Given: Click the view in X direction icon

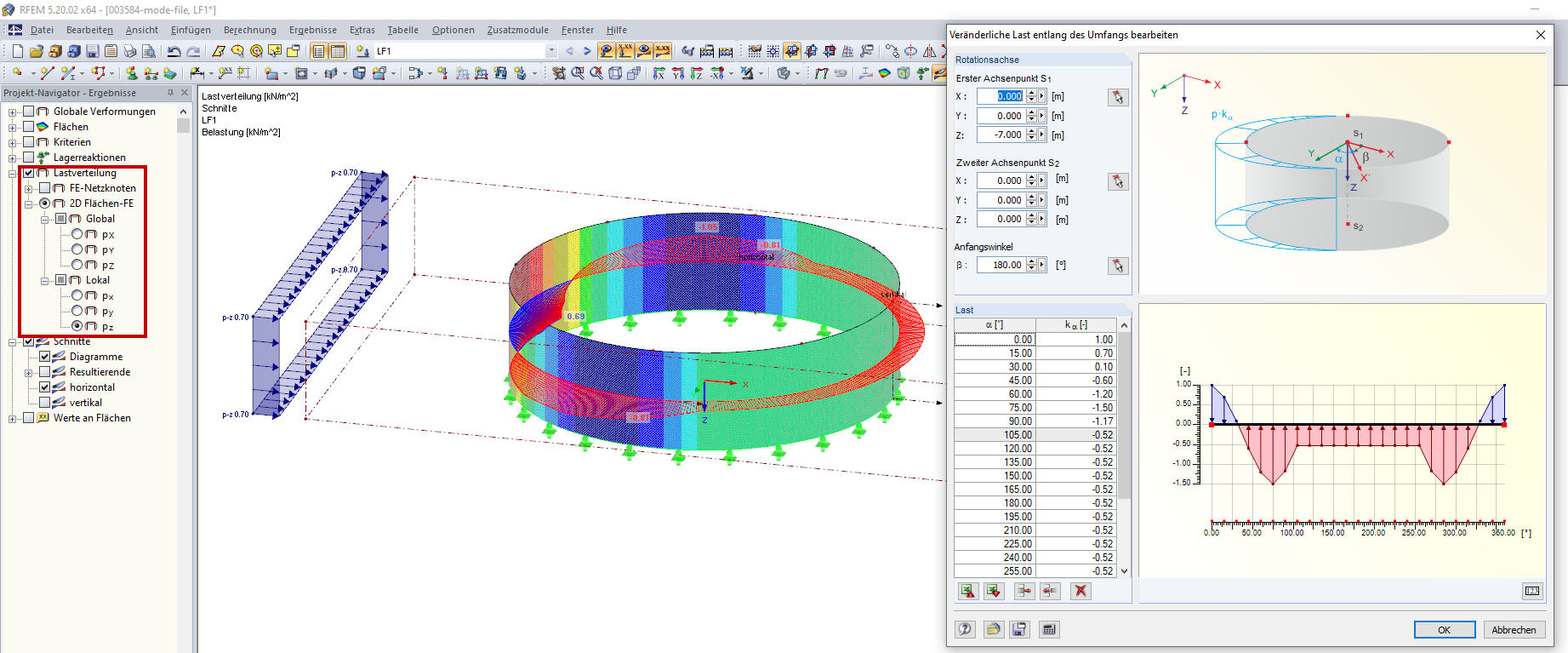Looking at the screenshot, I should click(659, 73).
